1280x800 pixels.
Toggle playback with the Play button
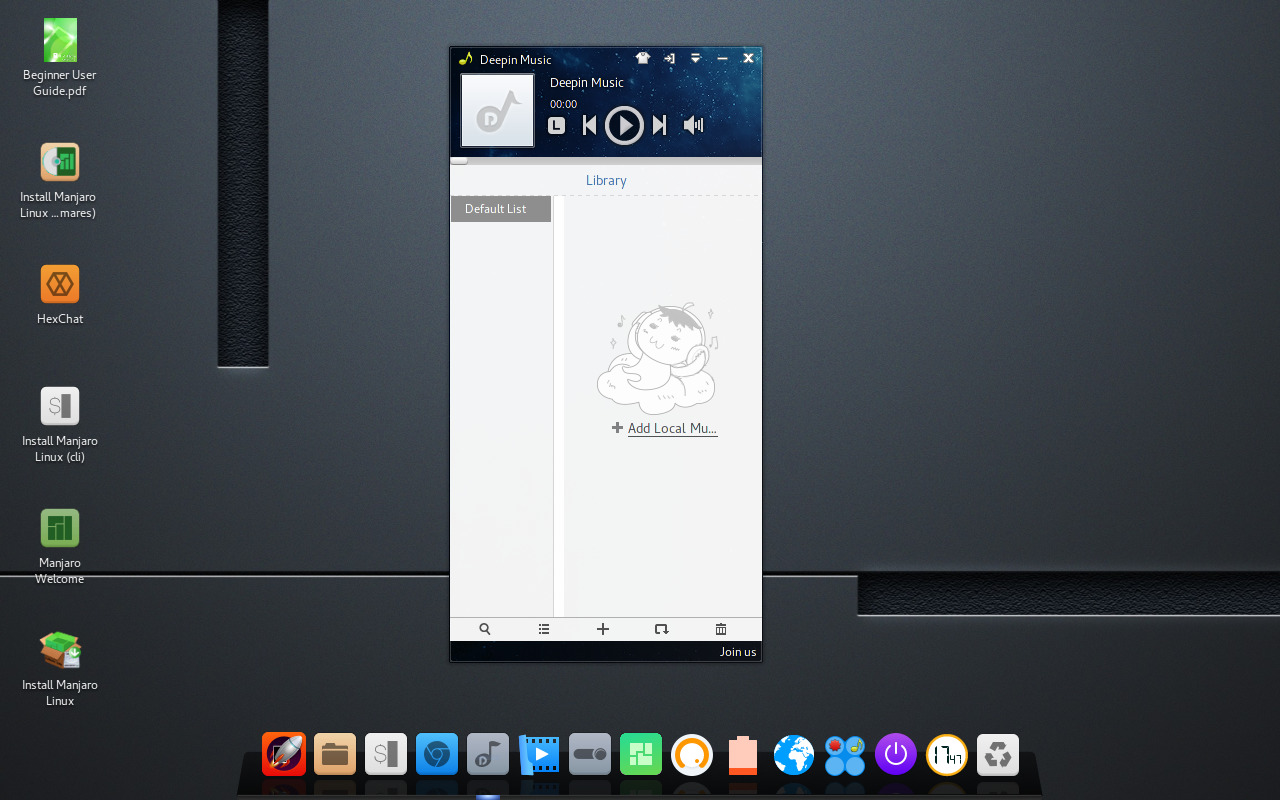point(624,124)
